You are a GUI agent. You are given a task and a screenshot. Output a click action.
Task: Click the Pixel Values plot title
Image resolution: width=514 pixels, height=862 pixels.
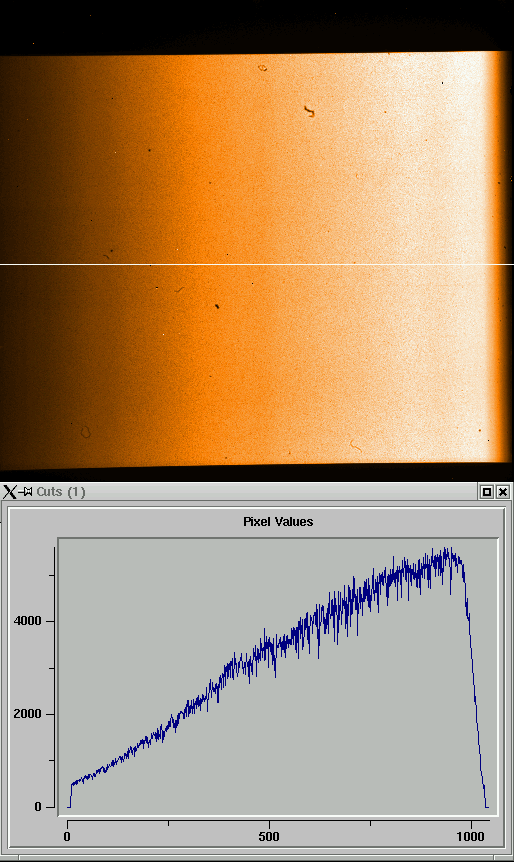pyautogui.click(x=278, y=522)
